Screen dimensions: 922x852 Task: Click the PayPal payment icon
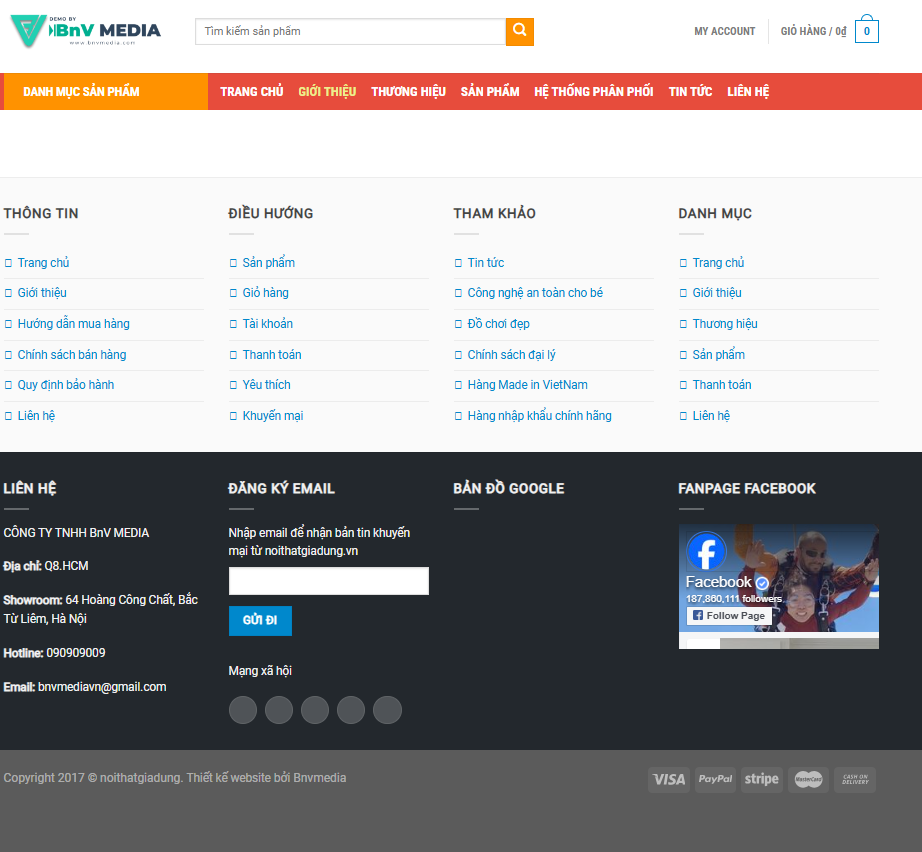click(715, 780)
